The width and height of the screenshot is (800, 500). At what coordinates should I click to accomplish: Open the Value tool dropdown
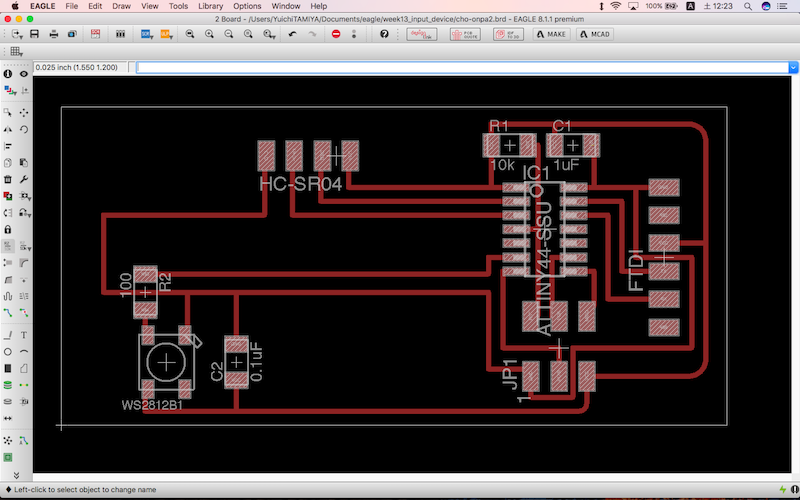tap(25, 246)
